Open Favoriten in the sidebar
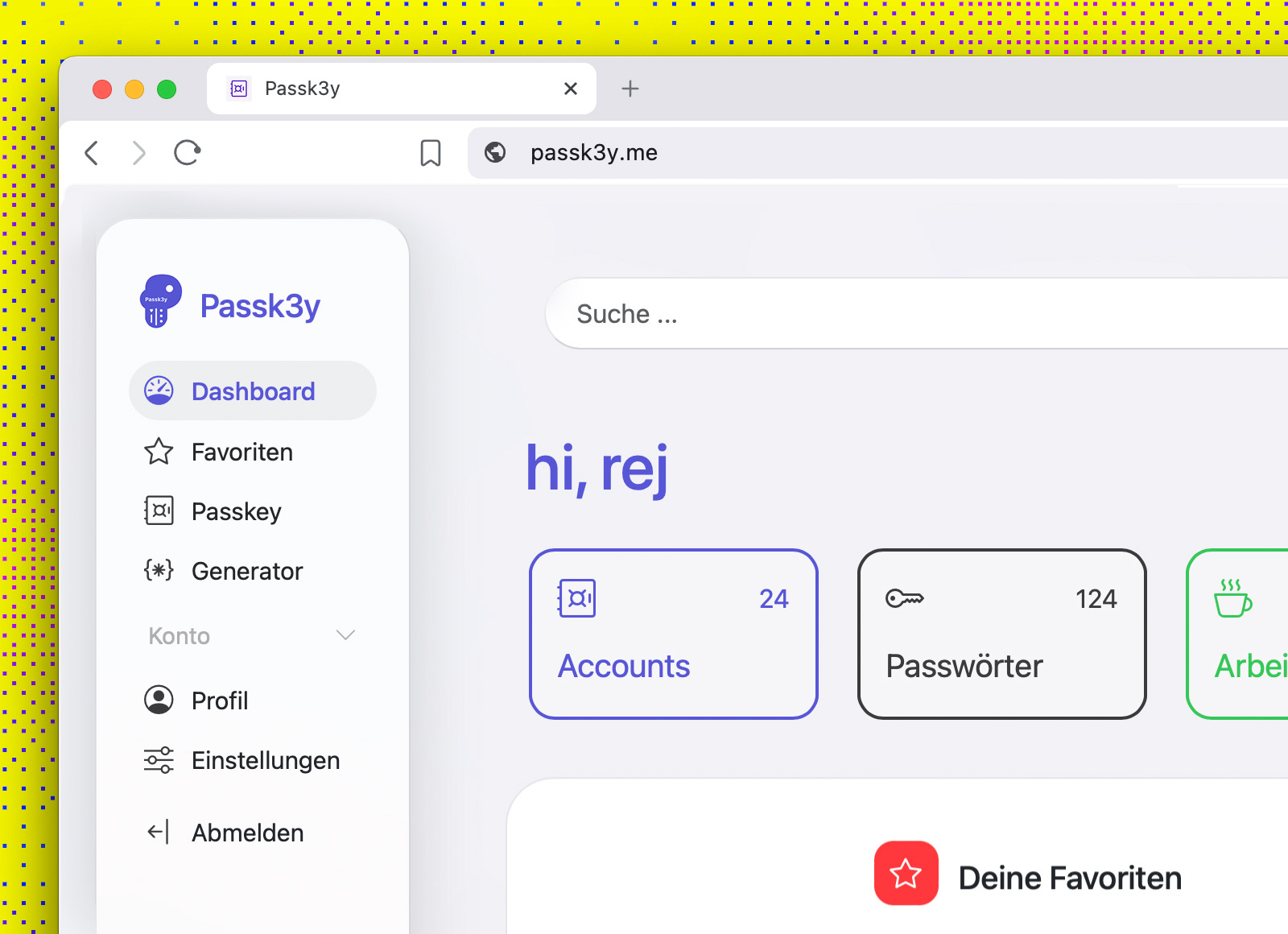This screenshot has width=1288, height=934. pyautogui.click(x=253, y=452)
